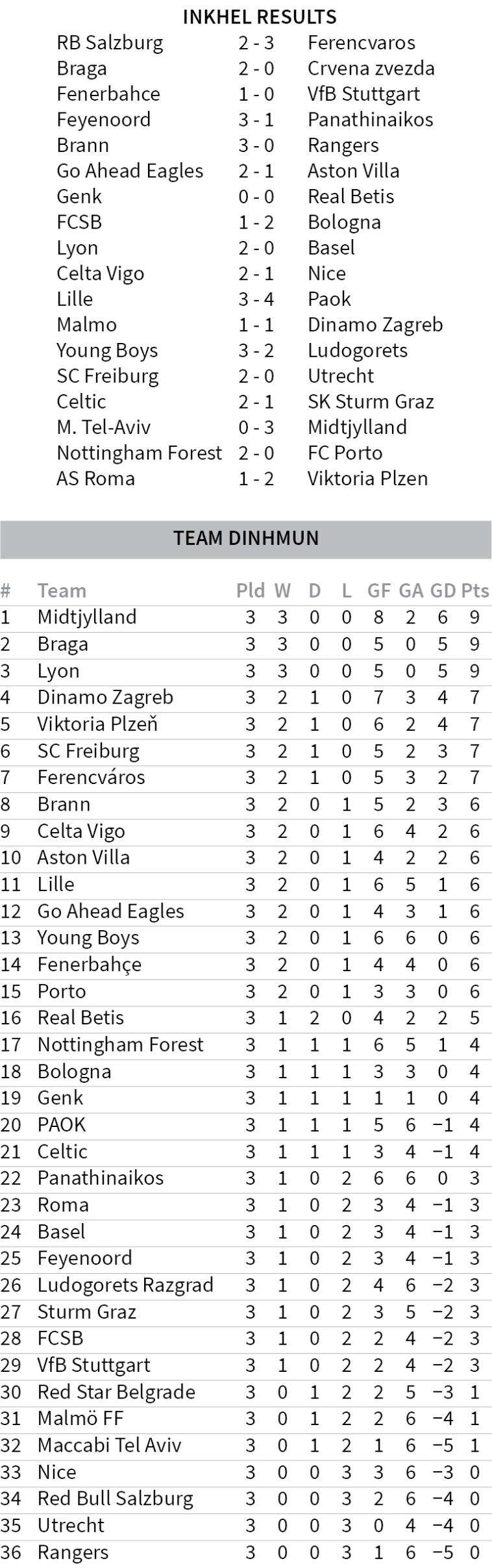Click the Pts column header
Screen dimensions: 492x1568
475,590
